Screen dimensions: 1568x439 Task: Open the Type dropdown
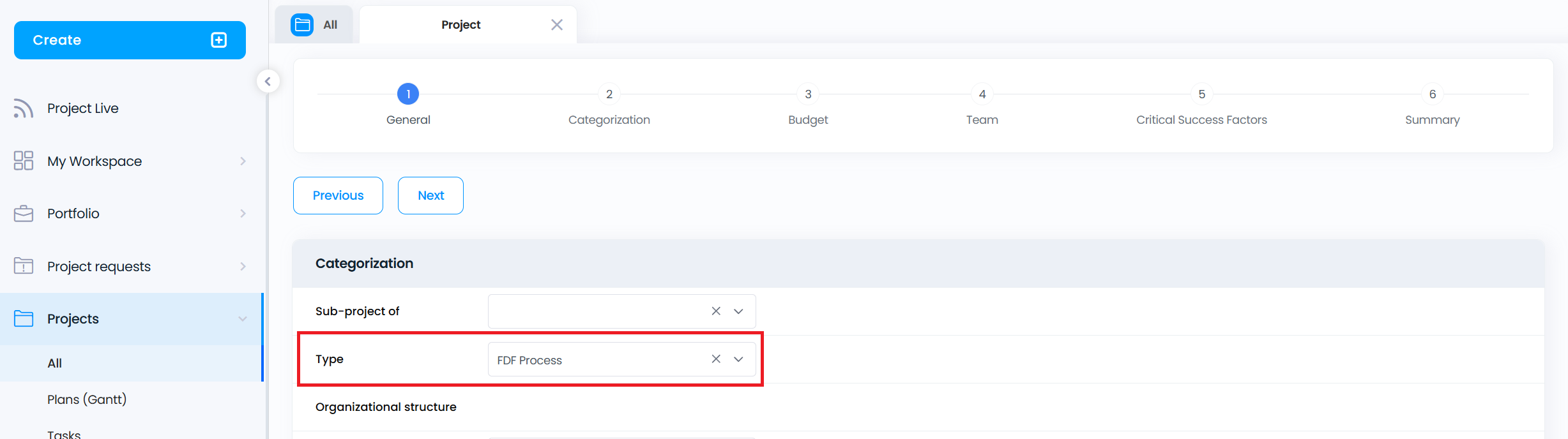738,359
